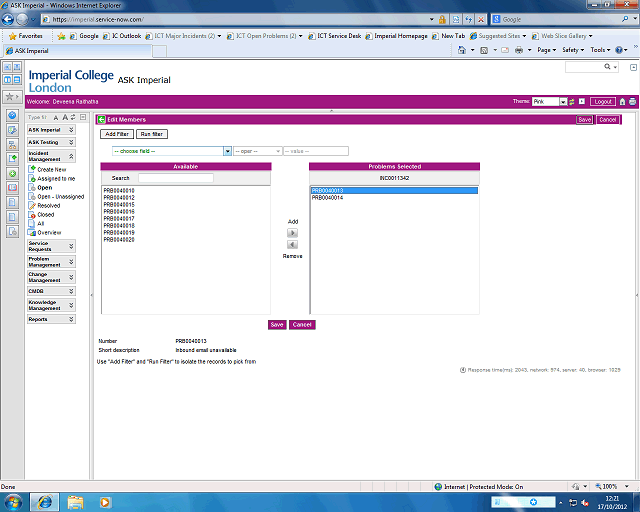Click the Remove arrow to move problem left
Image resolution: width=640 pixels, height=512 pixels.
[x=292, y=244]
